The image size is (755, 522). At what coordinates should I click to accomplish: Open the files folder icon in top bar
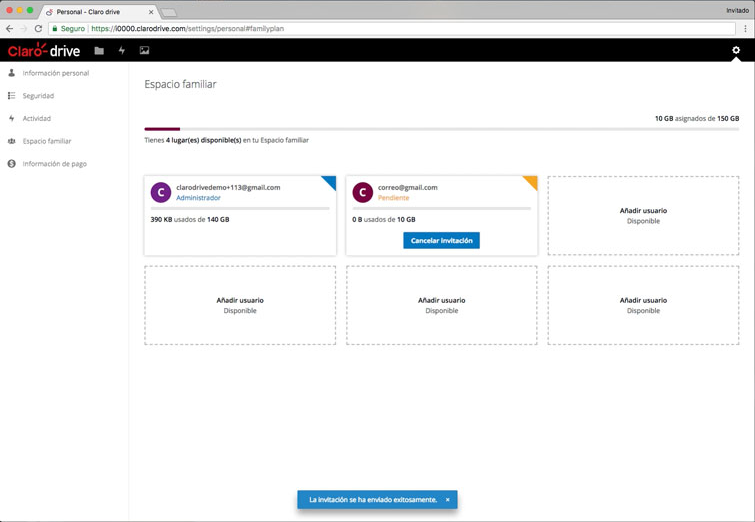pyautogui.click(x=99, y=50)
